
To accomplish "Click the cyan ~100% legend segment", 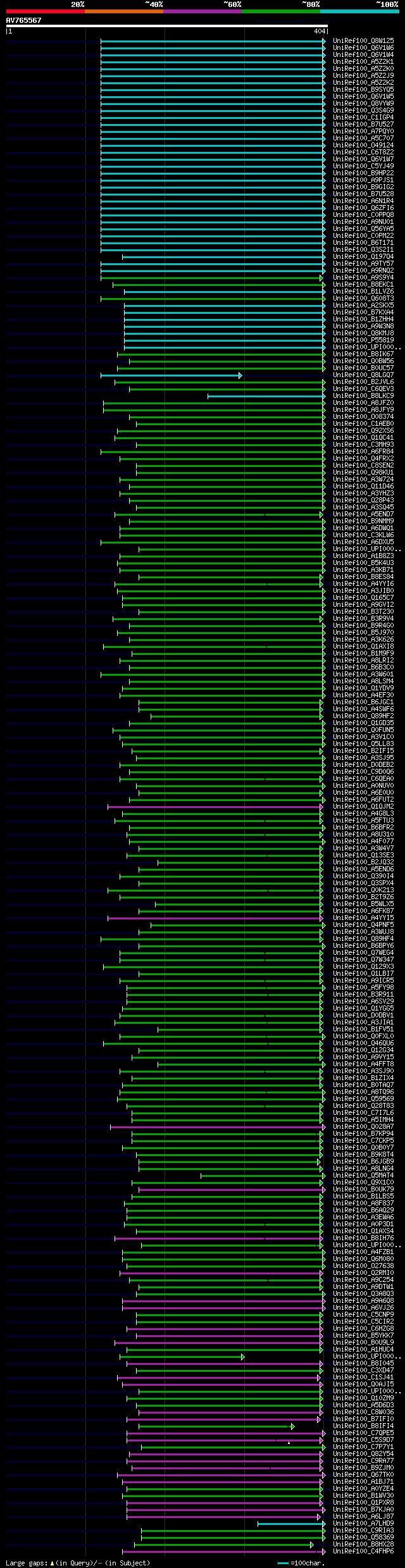I will (x=359, y=11).
